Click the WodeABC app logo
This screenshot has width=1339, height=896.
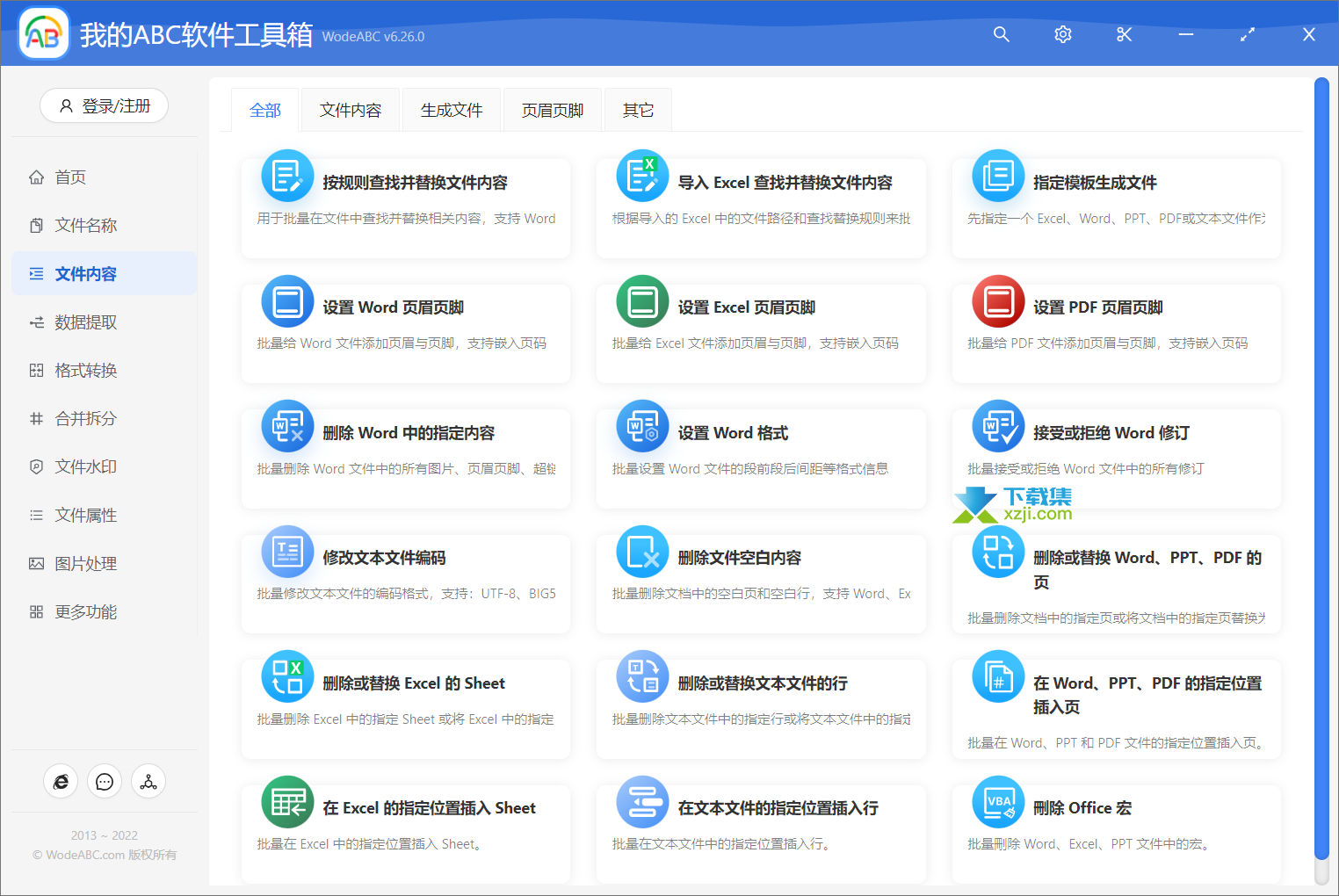[44, 34]
